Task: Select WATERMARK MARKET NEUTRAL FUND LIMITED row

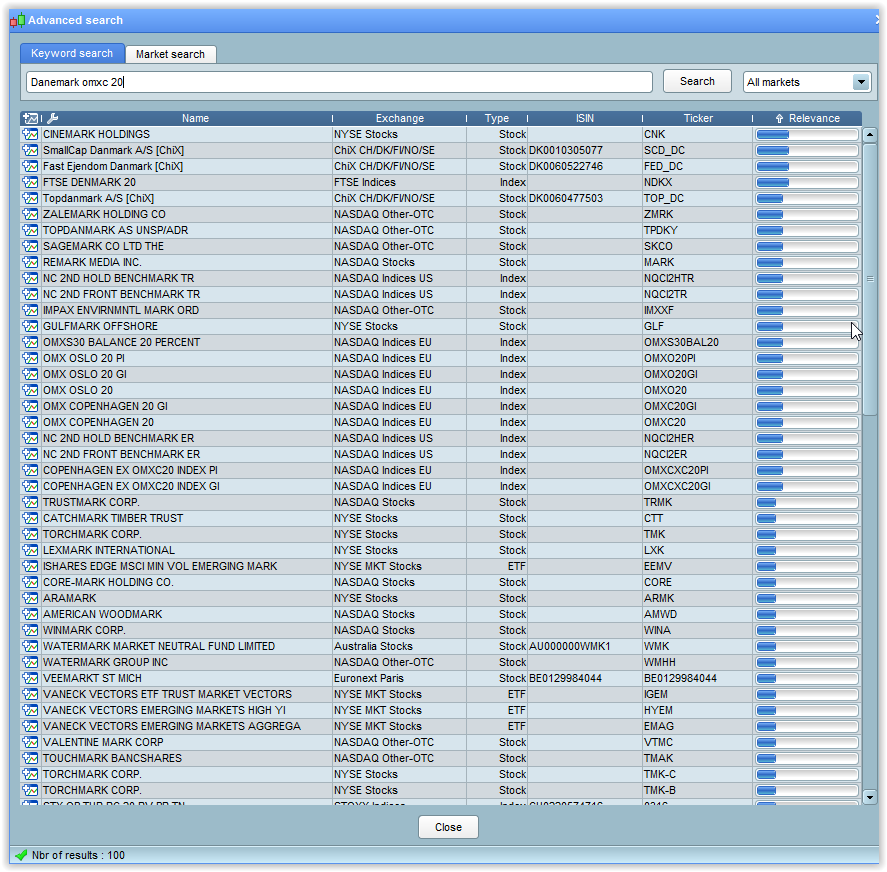Action: click(x=441, y=646)
